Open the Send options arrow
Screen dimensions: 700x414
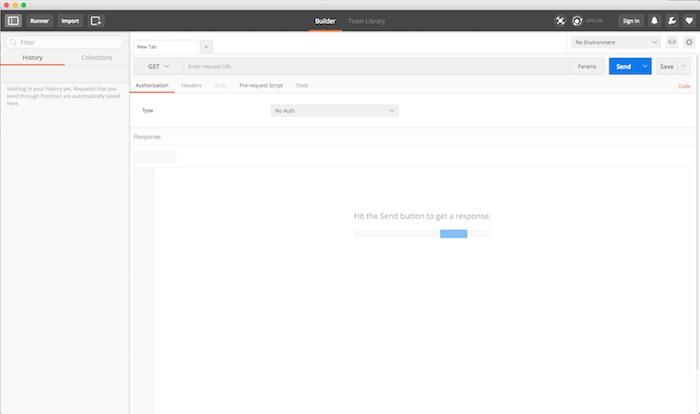tap(645, 66)
